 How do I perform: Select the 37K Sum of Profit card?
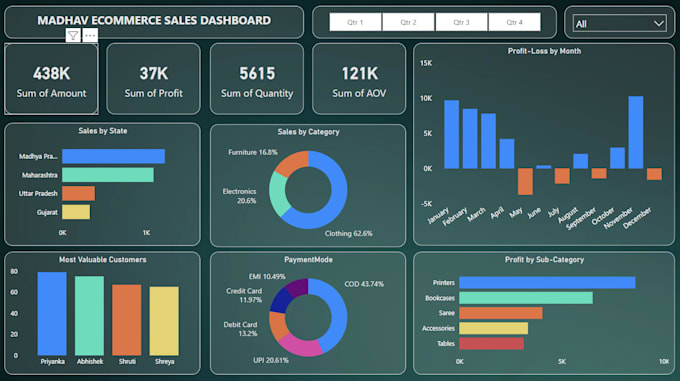tap(154, 79)
